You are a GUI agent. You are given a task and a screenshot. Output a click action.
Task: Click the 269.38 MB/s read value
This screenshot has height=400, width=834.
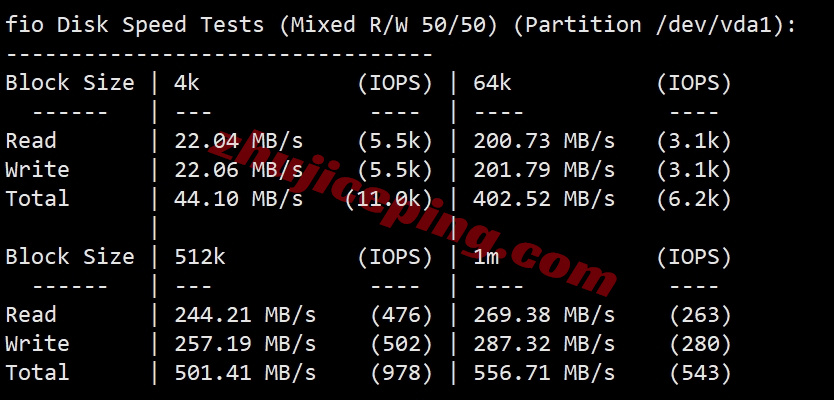[x=544, y=315]
